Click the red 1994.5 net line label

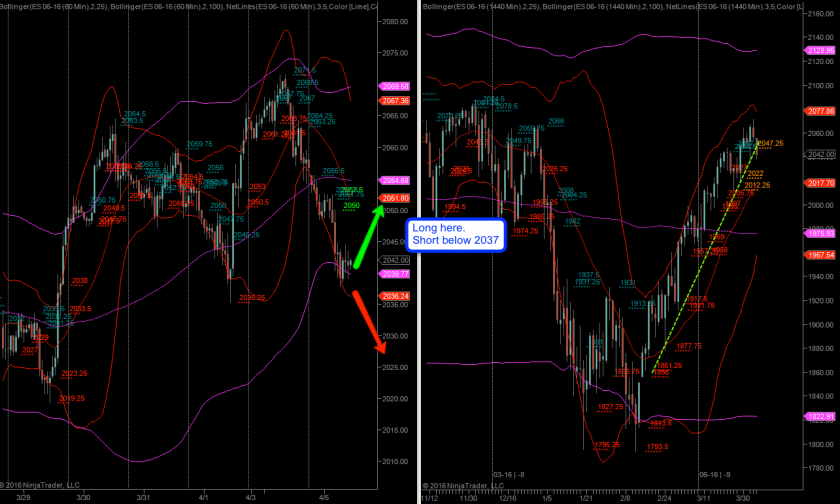[455, 207]
